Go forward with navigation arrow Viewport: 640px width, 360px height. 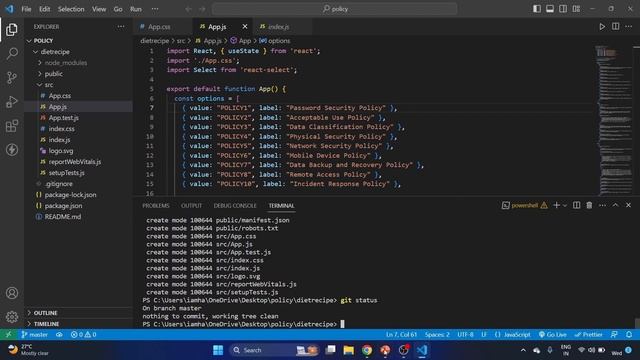point(202,9)
